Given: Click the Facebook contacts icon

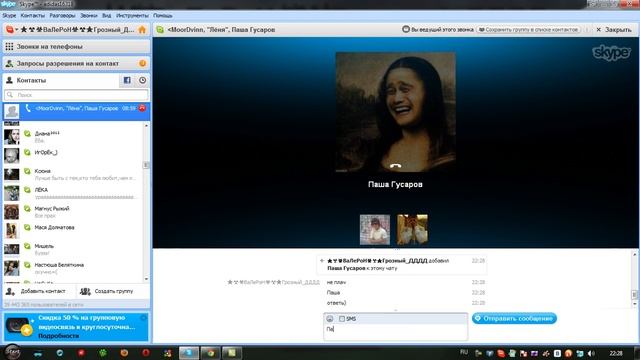Looking at the screenshot, I should coord(127,80).
